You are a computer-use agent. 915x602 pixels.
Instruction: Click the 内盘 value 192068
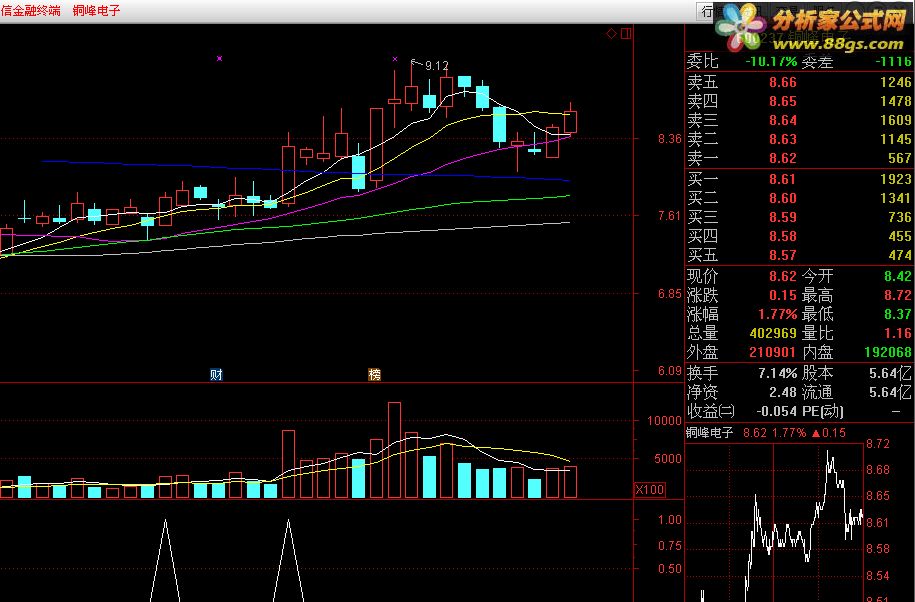tap(888, 352)
